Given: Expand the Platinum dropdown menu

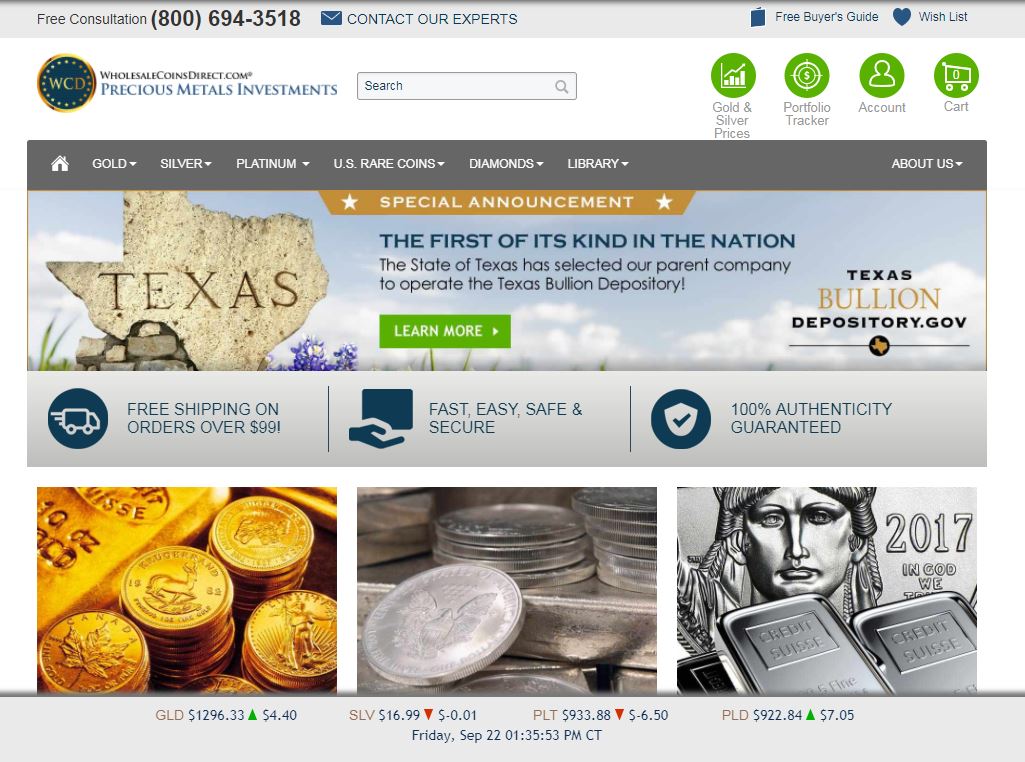Looking at the screenshot, I should click(273, 164).
